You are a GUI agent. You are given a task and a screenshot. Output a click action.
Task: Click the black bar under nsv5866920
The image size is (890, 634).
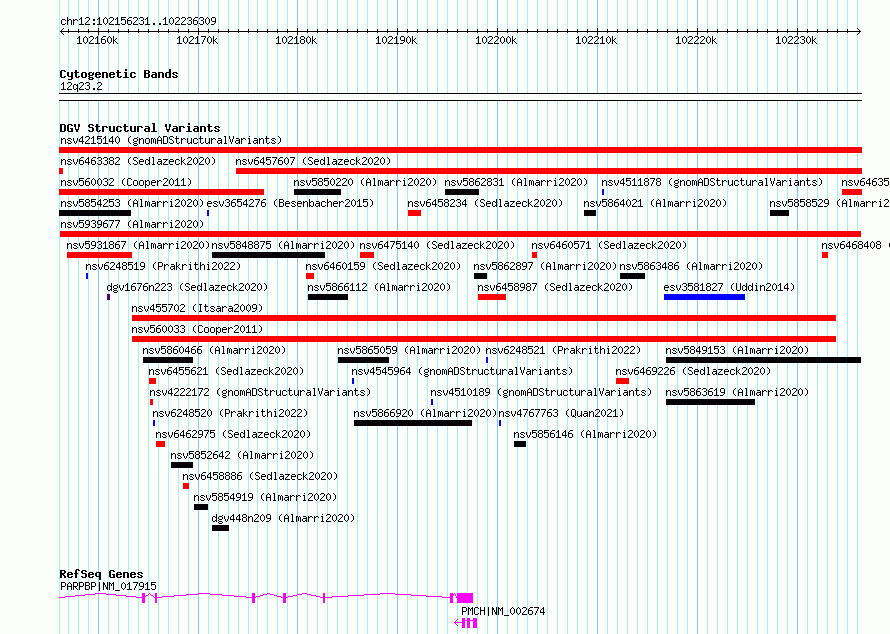pos(413,423)
